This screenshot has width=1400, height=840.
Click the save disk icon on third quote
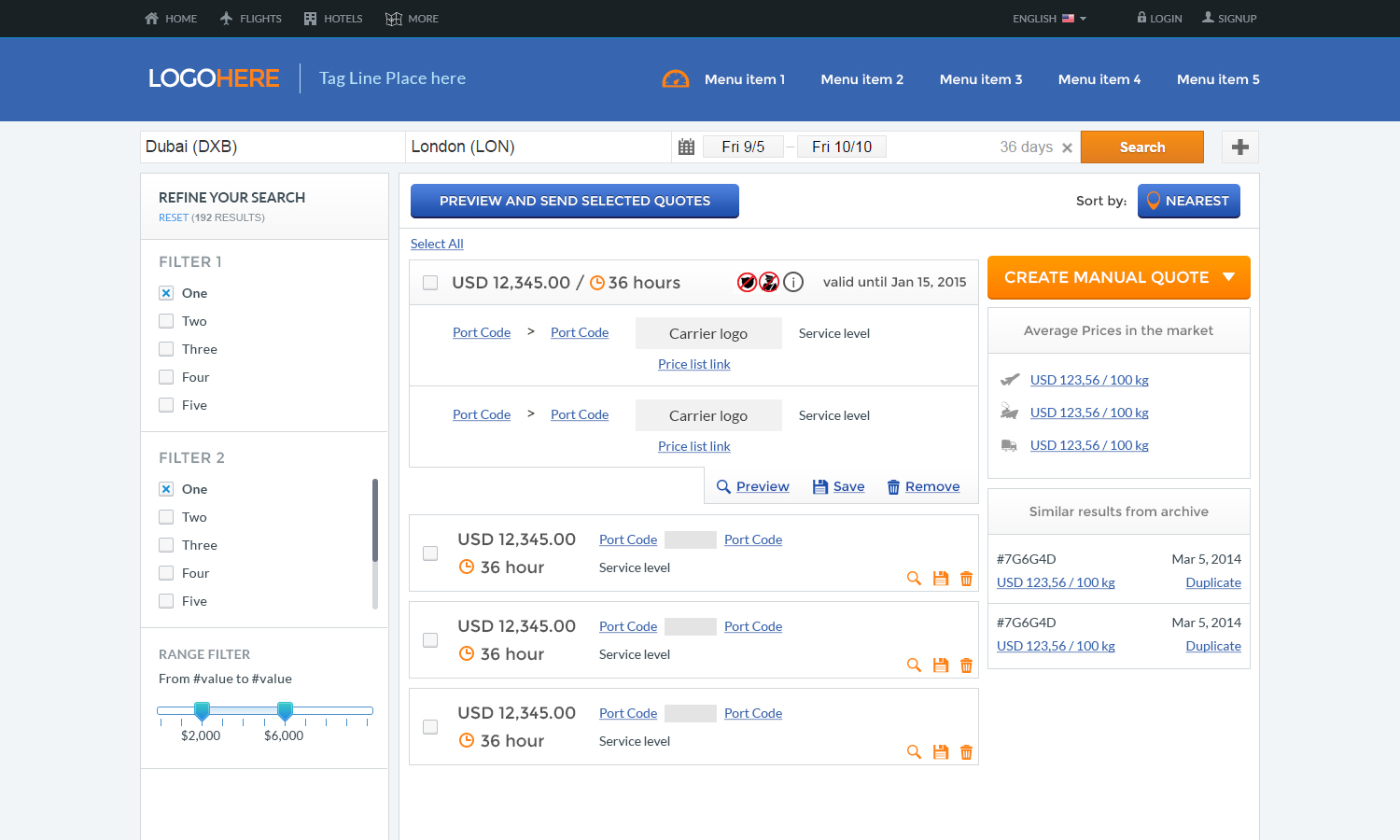coord(940,665)
